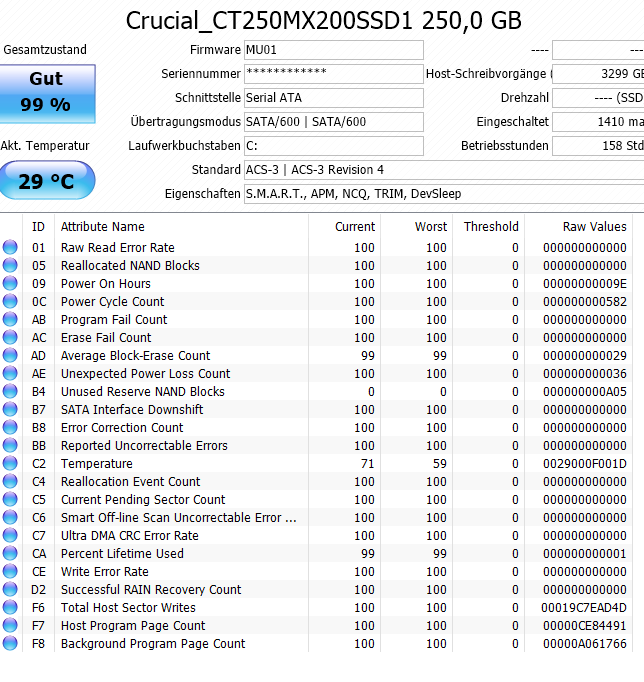Click the status orb for Temperature attribute

(x=10, y=463)
